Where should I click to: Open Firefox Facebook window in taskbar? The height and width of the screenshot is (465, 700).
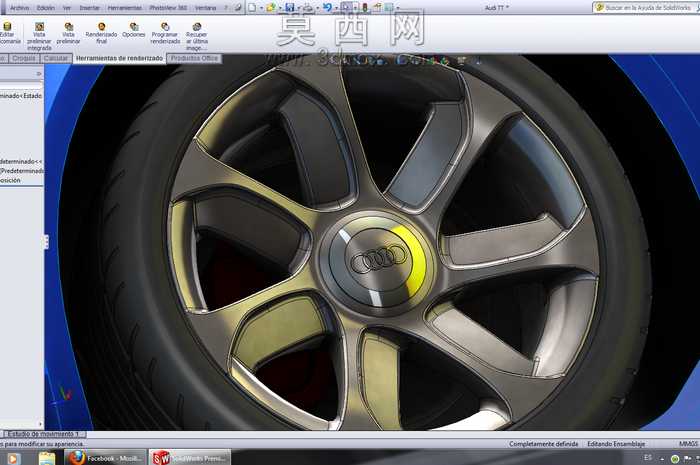coord(105,458)
